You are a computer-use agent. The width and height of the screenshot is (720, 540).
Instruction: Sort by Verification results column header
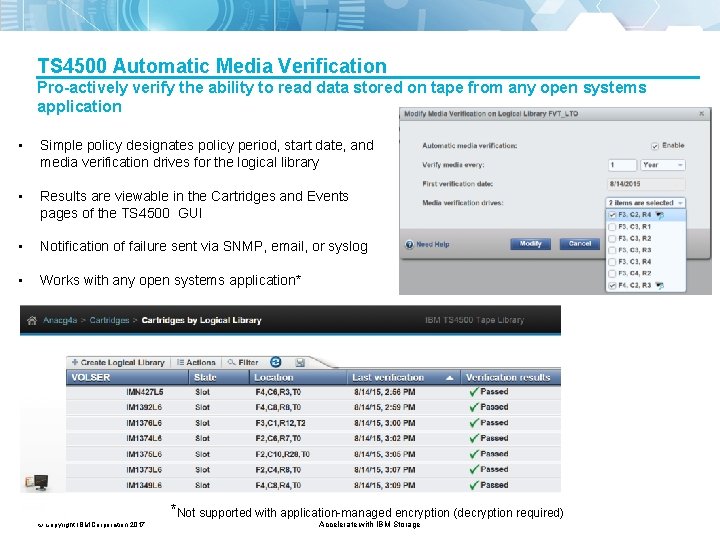coord(511,377)
